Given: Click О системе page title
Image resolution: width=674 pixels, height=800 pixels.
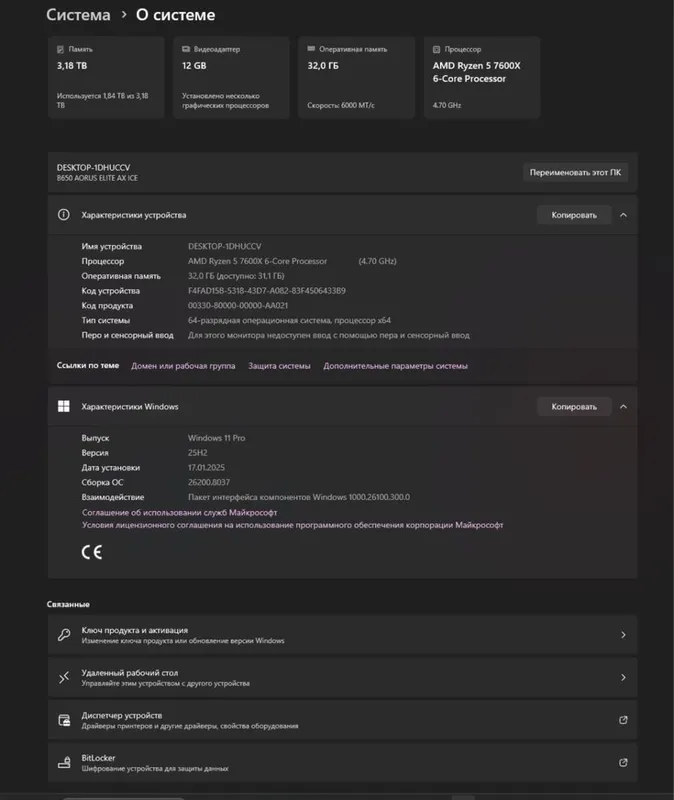Looking at the screenshot, I should pos(176,15).
